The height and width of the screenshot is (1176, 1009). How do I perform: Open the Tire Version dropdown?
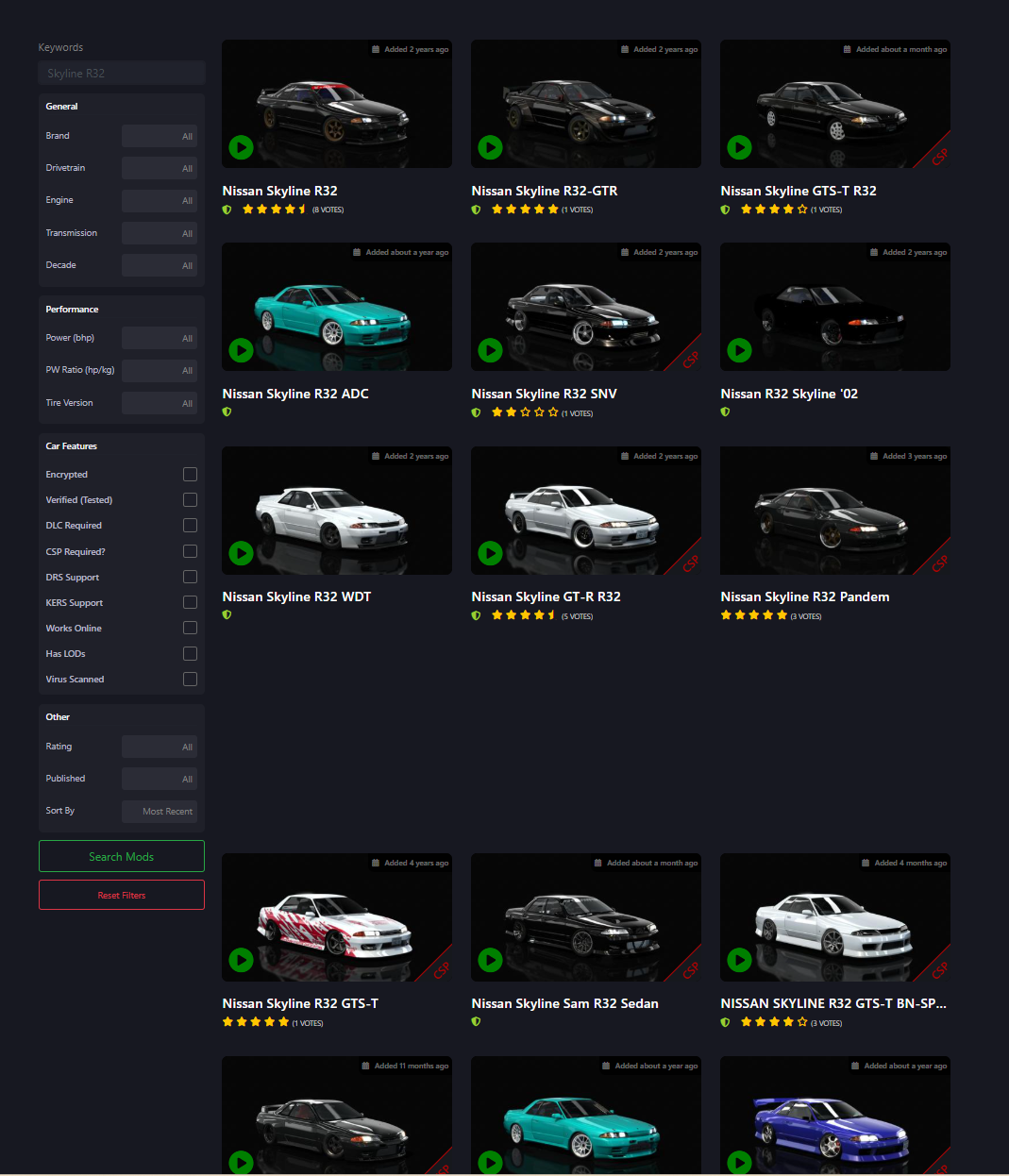pyautogui.click(x=160, y=403)
